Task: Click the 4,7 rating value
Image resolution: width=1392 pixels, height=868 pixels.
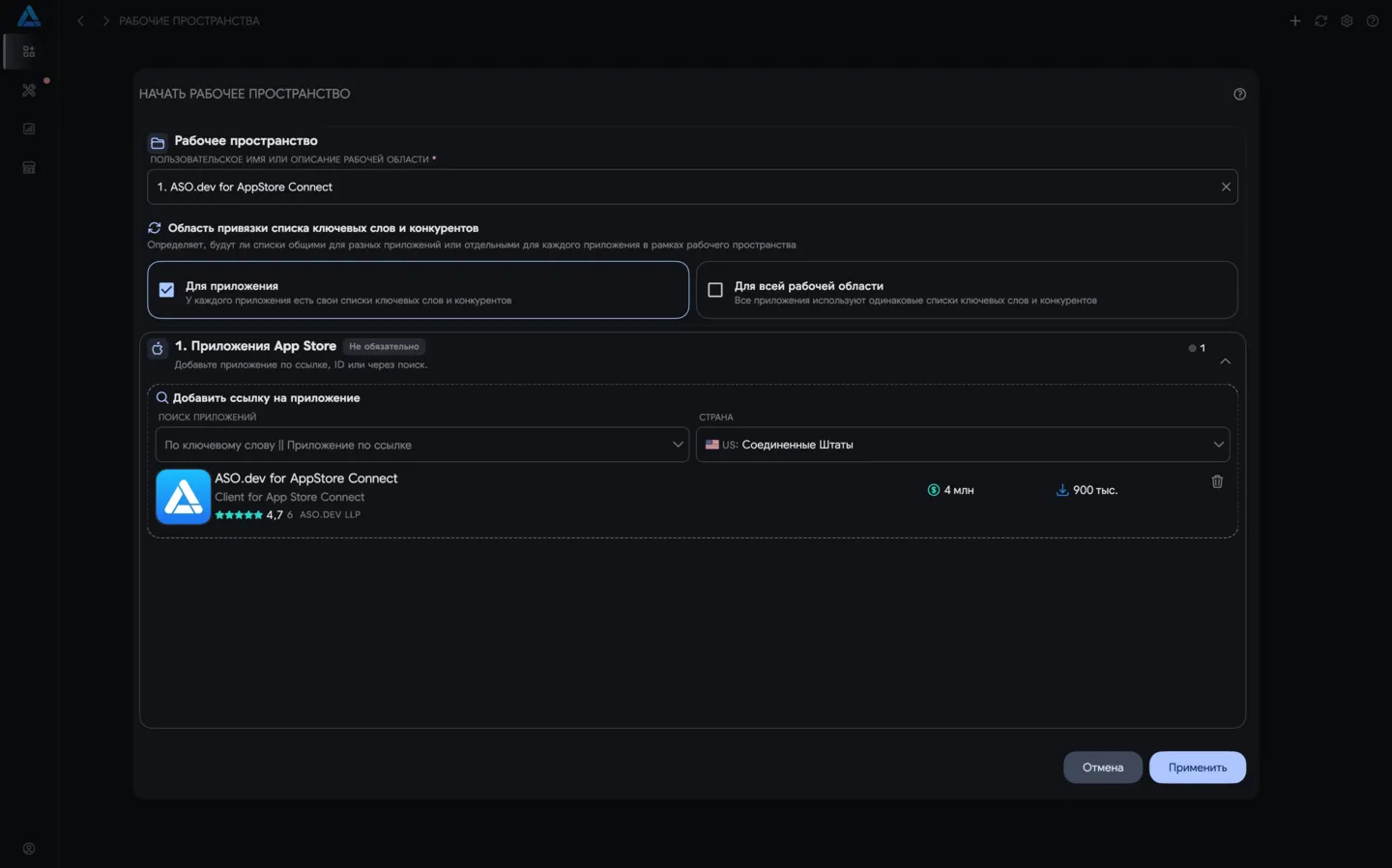Action: (x=275, y=515)
